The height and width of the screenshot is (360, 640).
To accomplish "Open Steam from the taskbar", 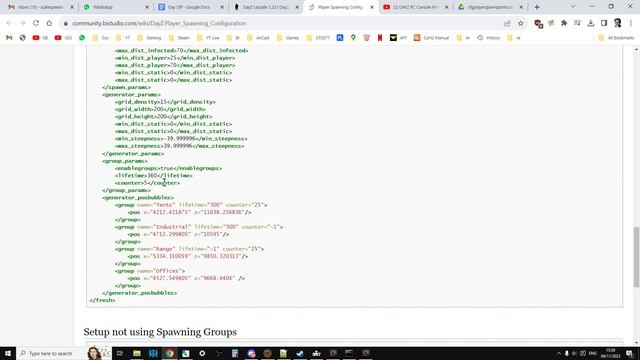I will point(300,353).
